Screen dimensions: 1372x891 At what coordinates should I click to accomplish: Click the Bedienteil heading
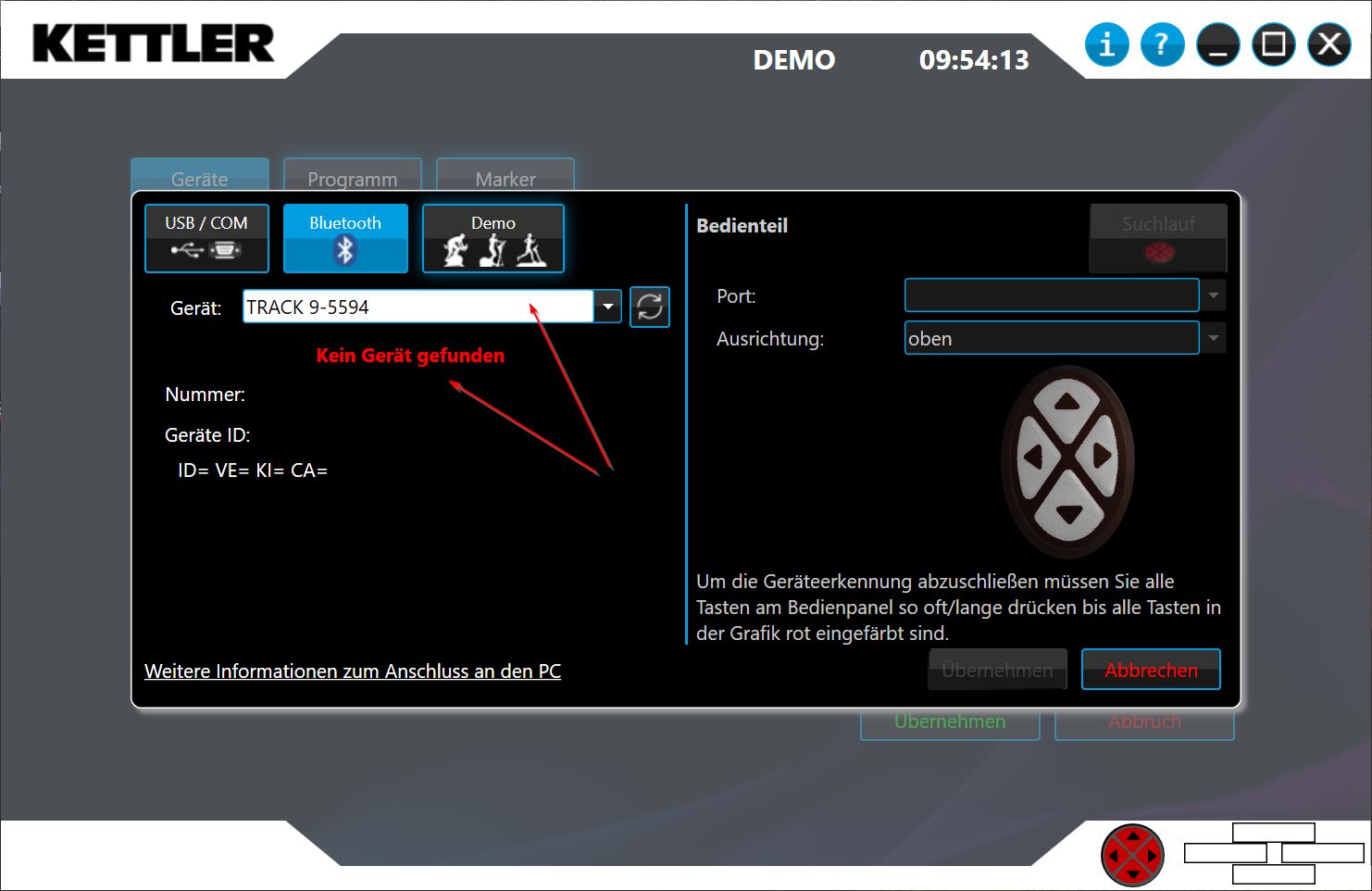click(x=742, y=225)
